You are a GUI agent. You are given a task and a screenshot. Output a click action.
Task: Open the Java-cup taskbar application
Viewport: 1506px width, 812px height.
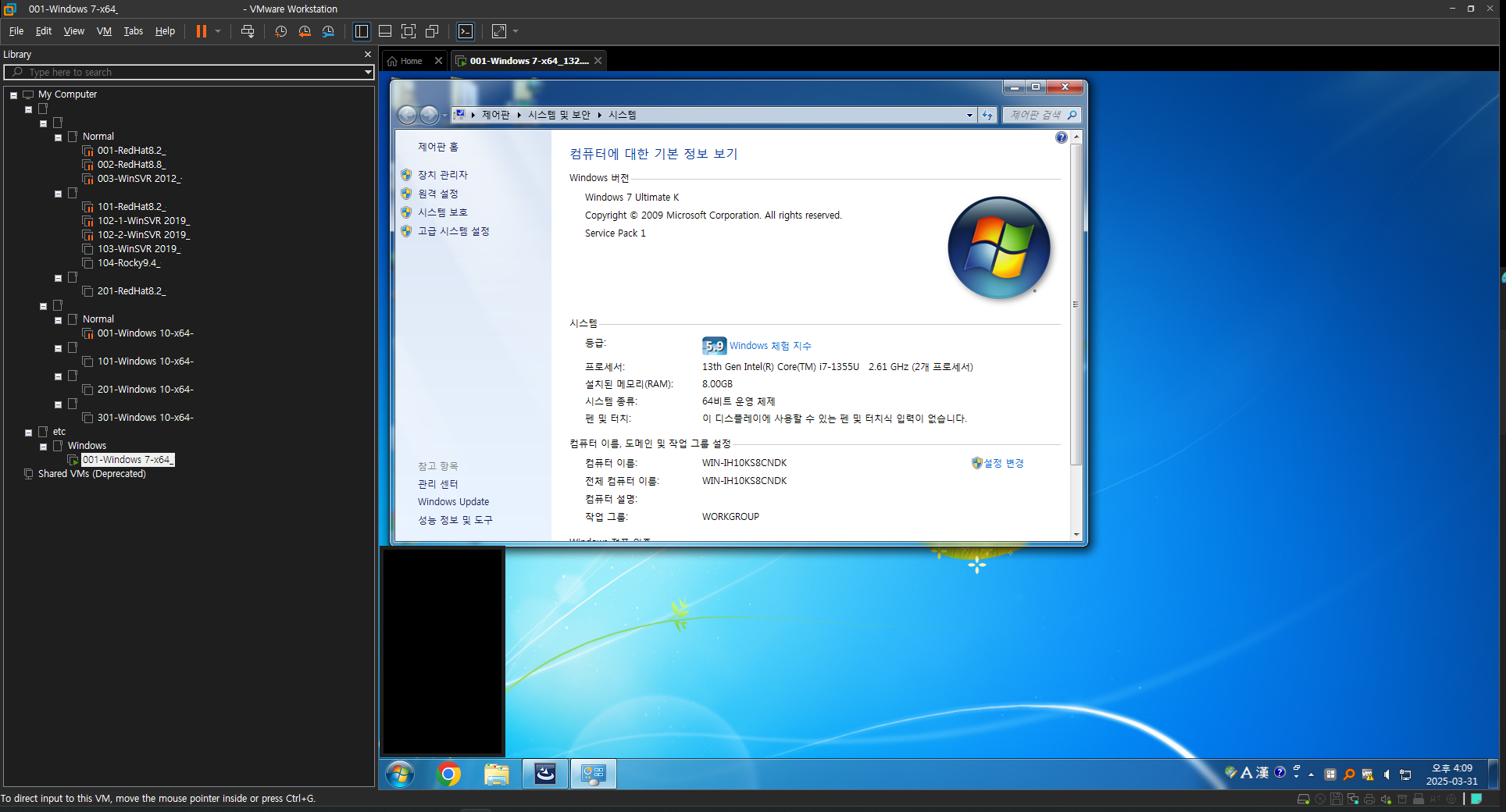[x=545, y=774]
